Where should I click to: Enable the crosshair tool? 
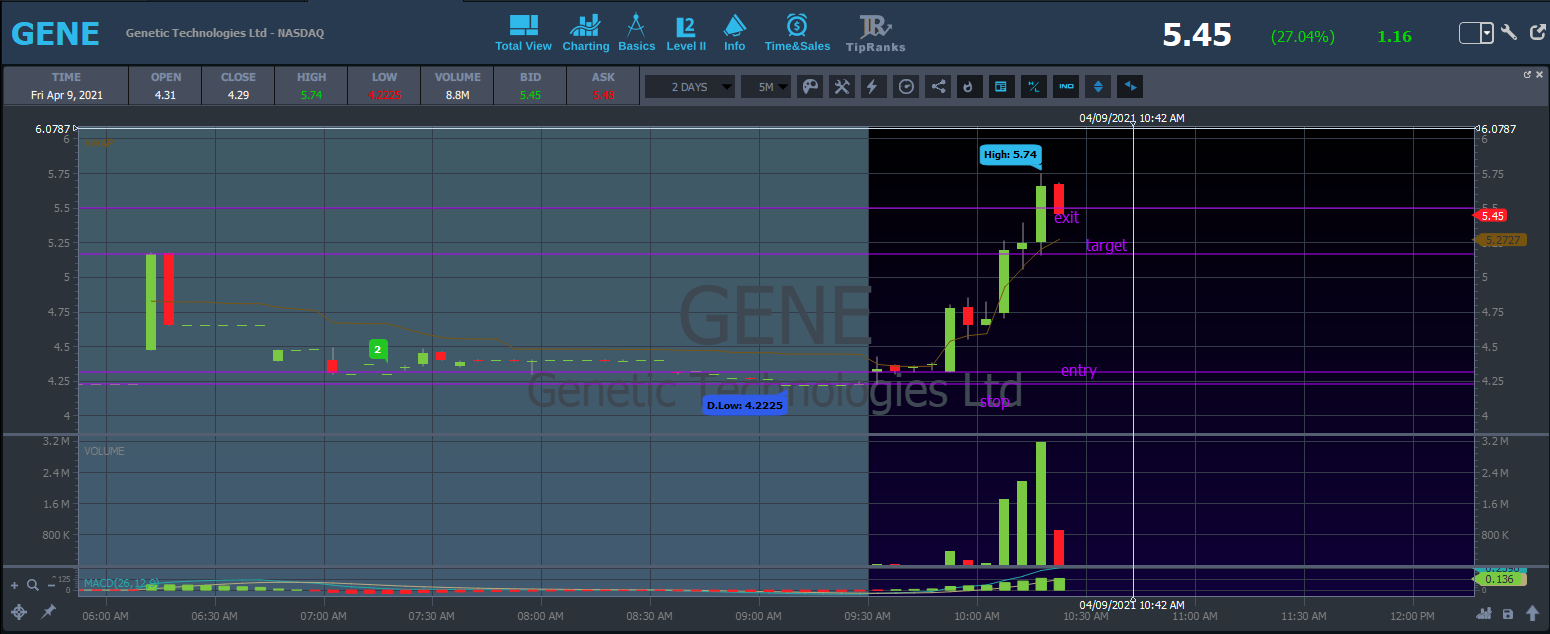point(19,612)
